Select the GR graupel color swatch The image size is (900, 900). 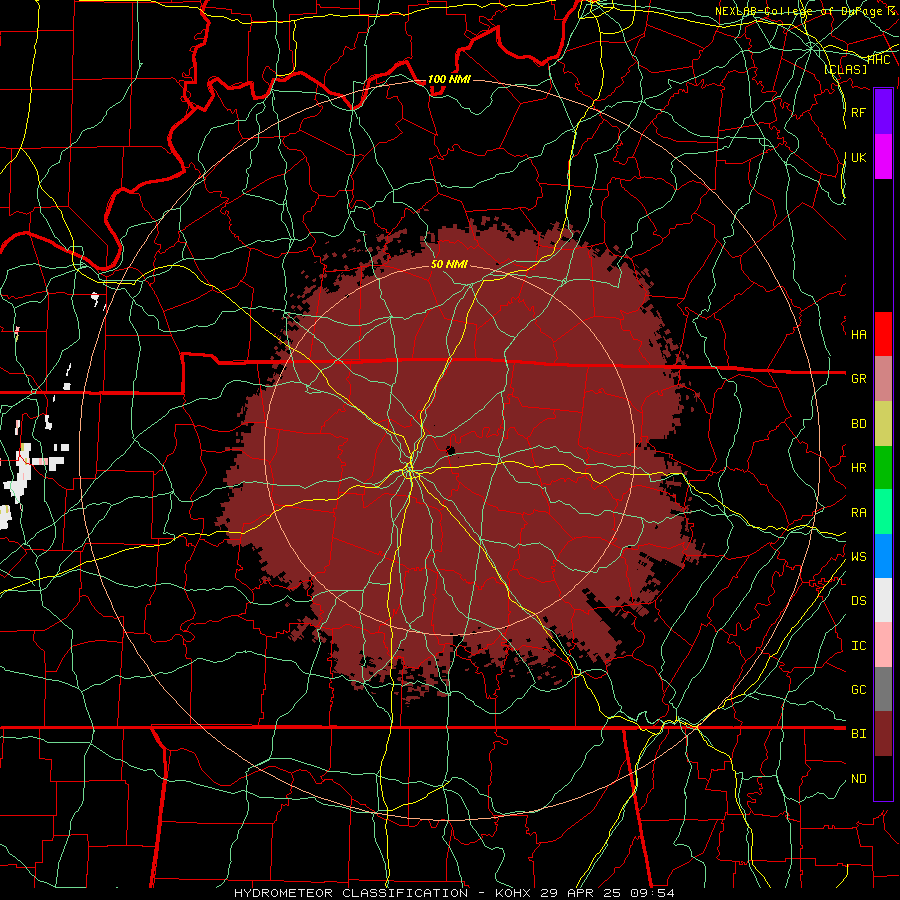click(x=883, y=379)
